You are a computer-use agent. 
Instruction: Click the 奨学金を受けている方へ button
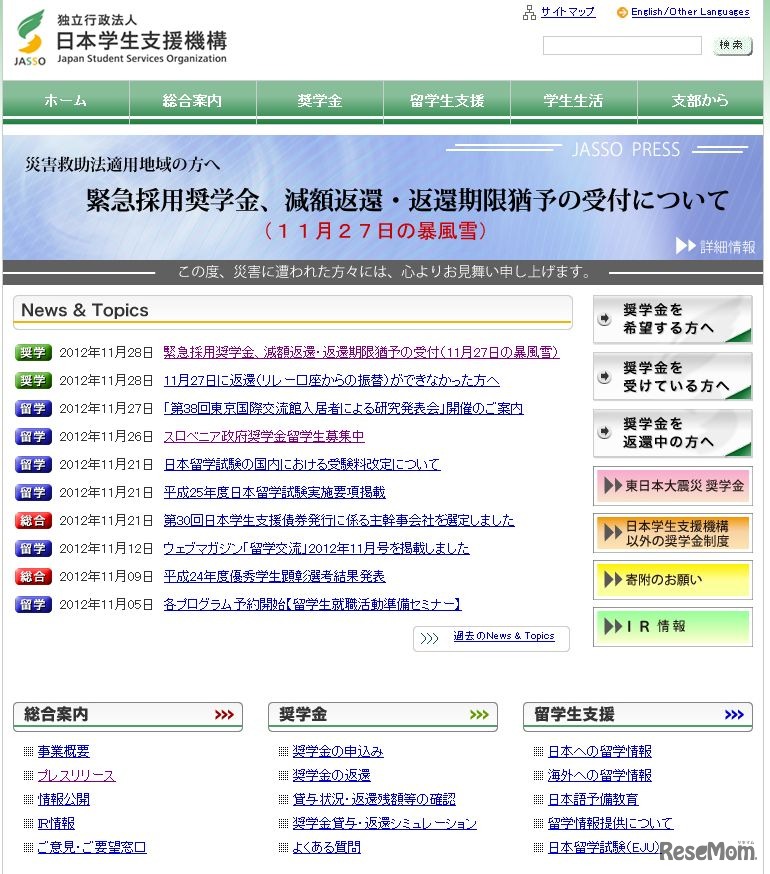tap(672, 376)
